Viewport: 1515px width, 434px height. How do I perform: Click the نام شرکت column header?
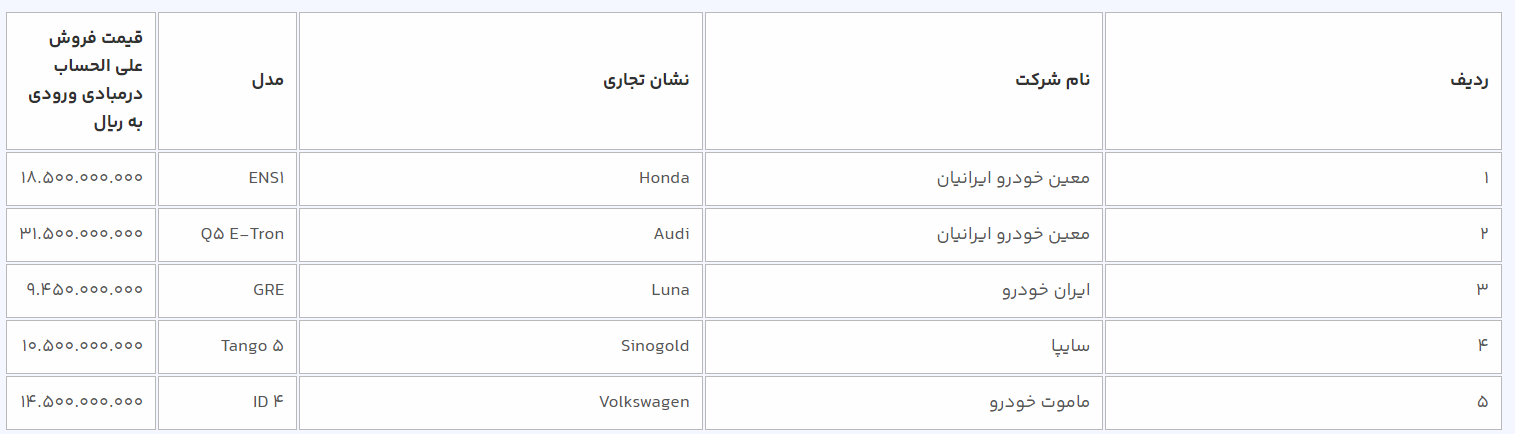(x=1052, y=80)
